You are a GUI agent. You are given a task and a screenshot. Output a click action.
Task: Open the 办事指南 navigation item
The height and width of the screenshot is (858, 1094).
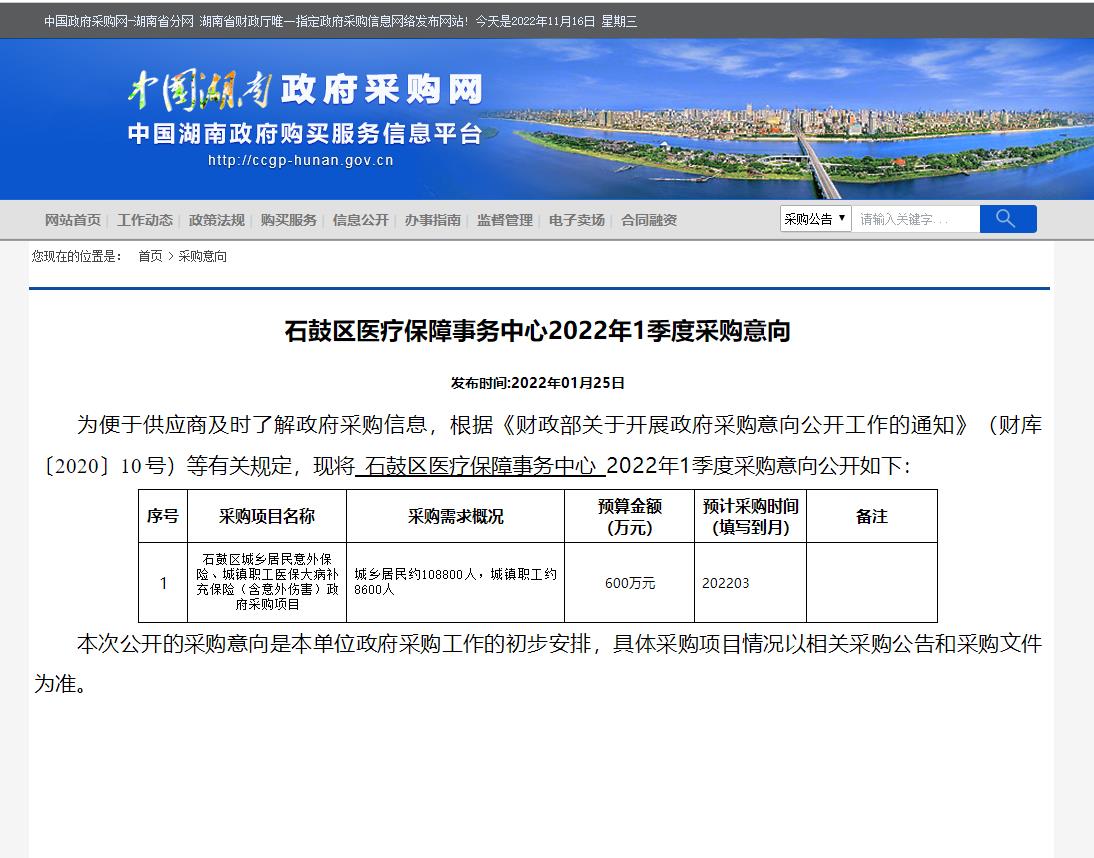(x=433, y=220)
